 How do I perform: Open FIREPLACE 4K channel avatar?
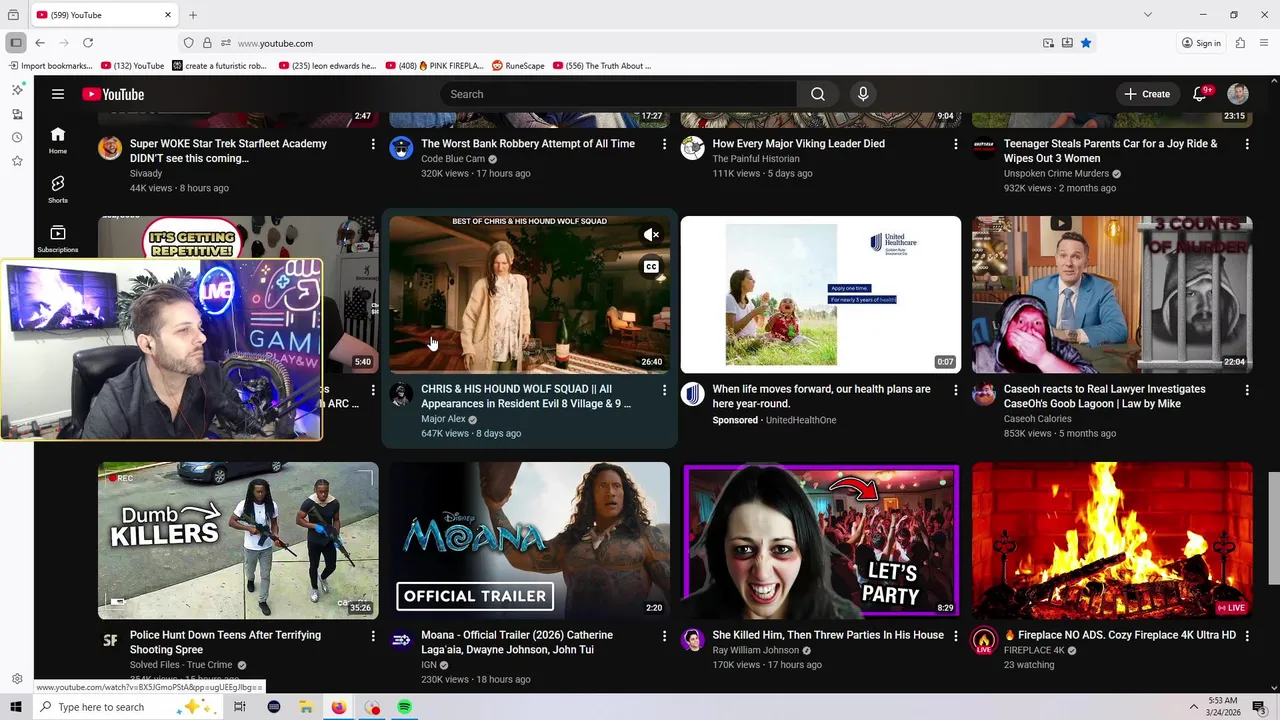click(984, 641)
